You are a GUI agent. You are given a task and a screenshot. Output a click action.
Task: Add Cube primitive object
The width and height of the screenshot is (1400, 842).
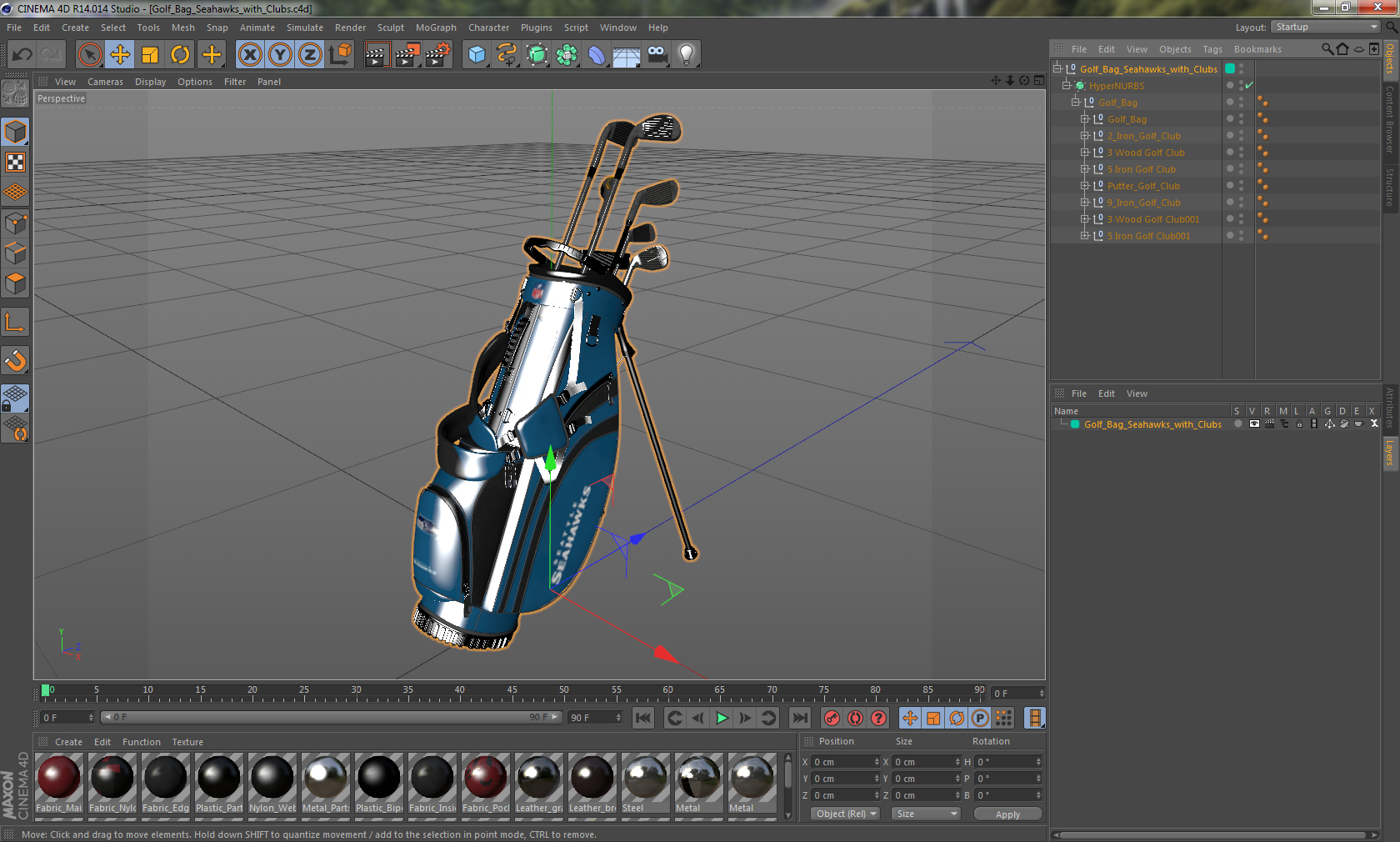pyautogui.click(x=477, y=55)
